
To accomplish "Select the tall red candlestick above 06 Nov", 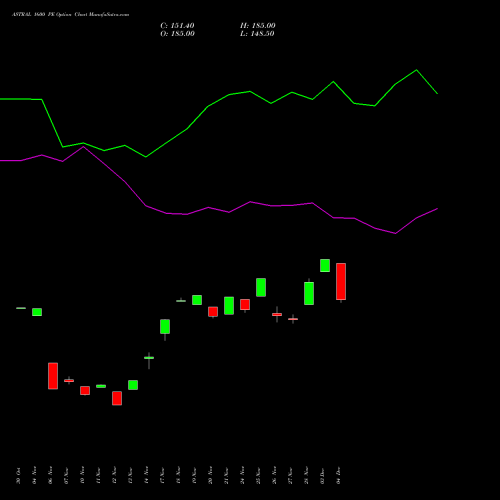I will point(53,376).
